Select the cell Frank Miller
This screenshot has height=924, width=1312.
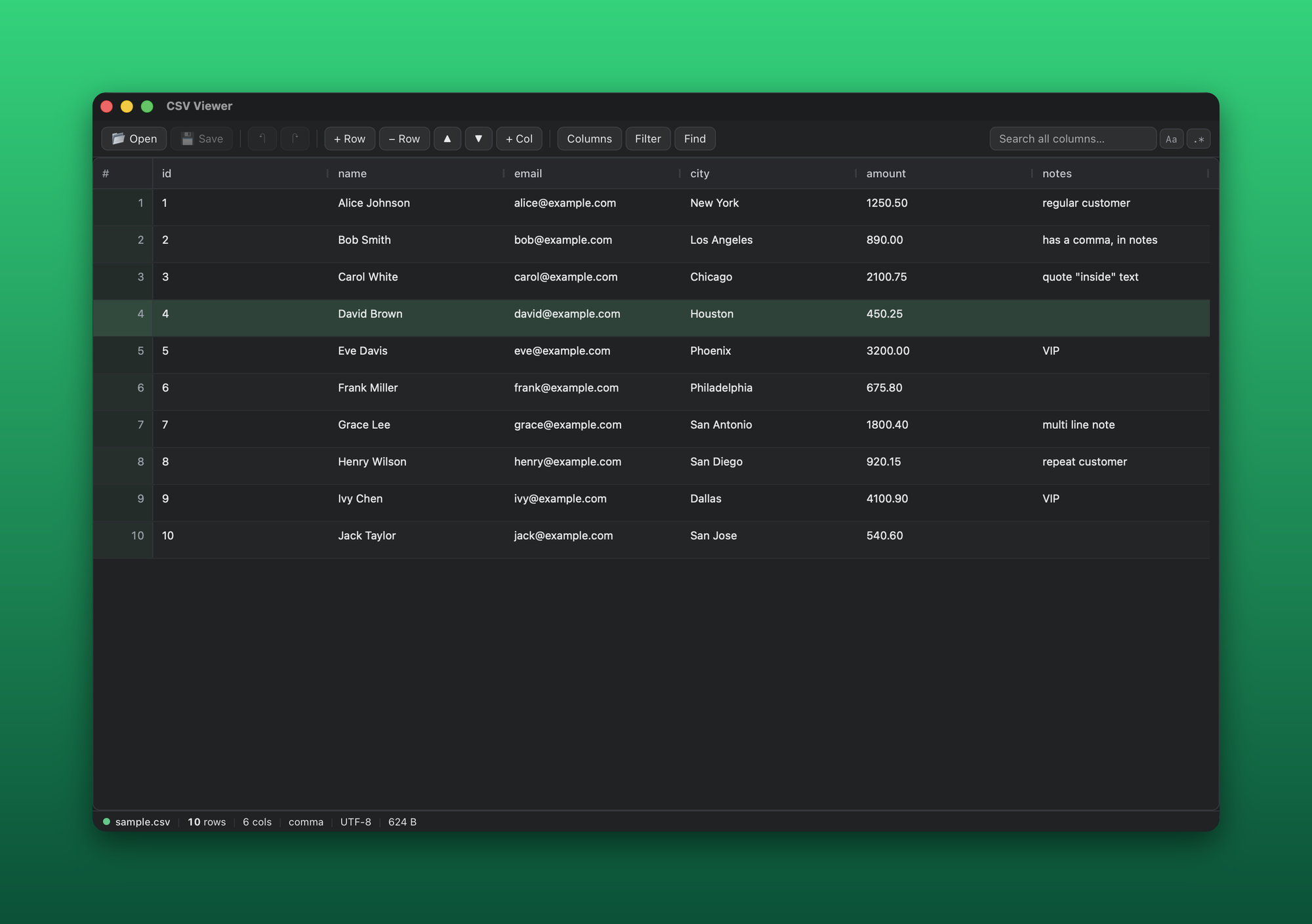tap(417, 392)
